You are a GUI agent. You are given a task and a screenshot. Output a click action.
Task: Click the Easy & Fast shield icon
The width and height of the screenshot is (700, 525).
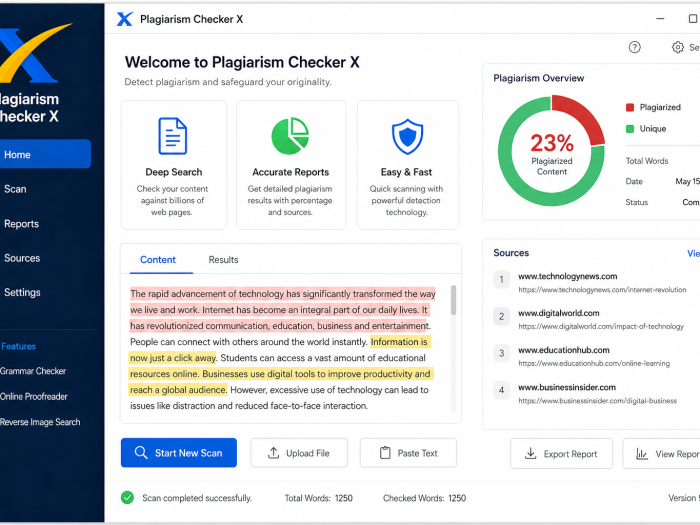407,136
